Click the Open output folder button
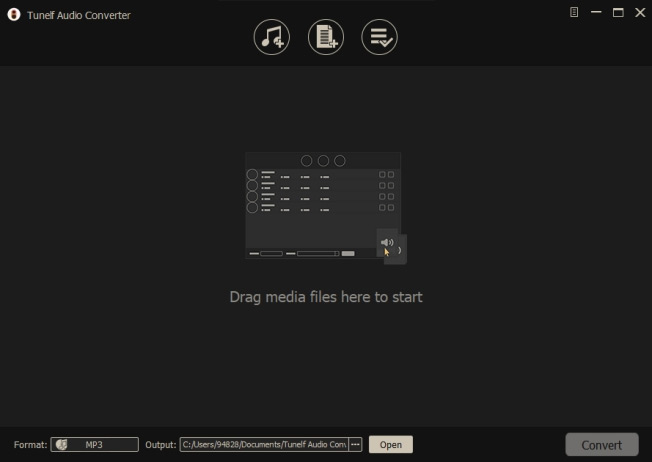This screenshot has height=462, width=652. pos(390,445)
